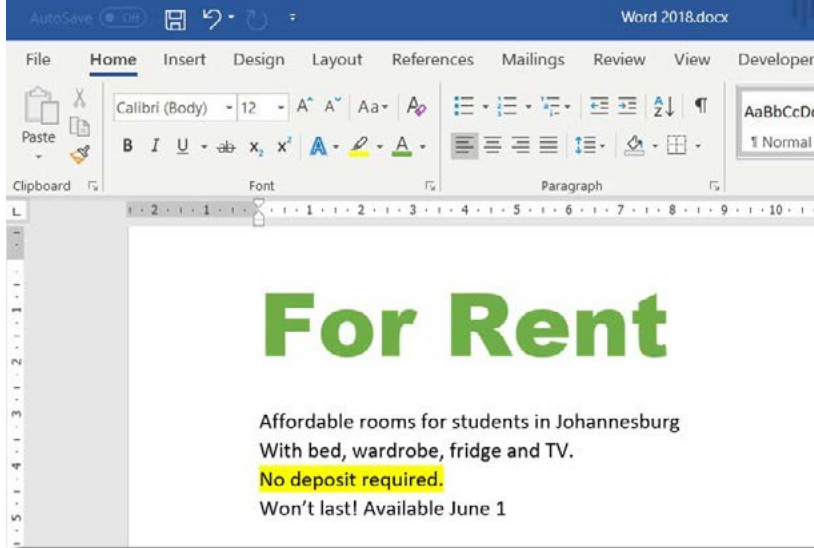
Task: Apply paragraph shading paint bucket
Action: point(634,146)
